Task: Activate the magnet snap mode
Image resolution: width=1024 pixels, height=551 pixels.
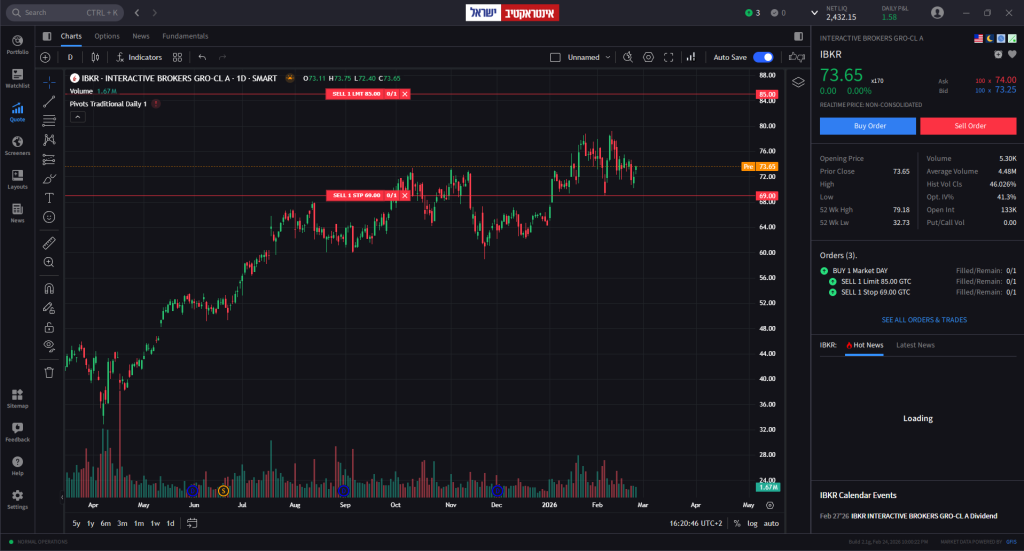Action: (49, 288)
